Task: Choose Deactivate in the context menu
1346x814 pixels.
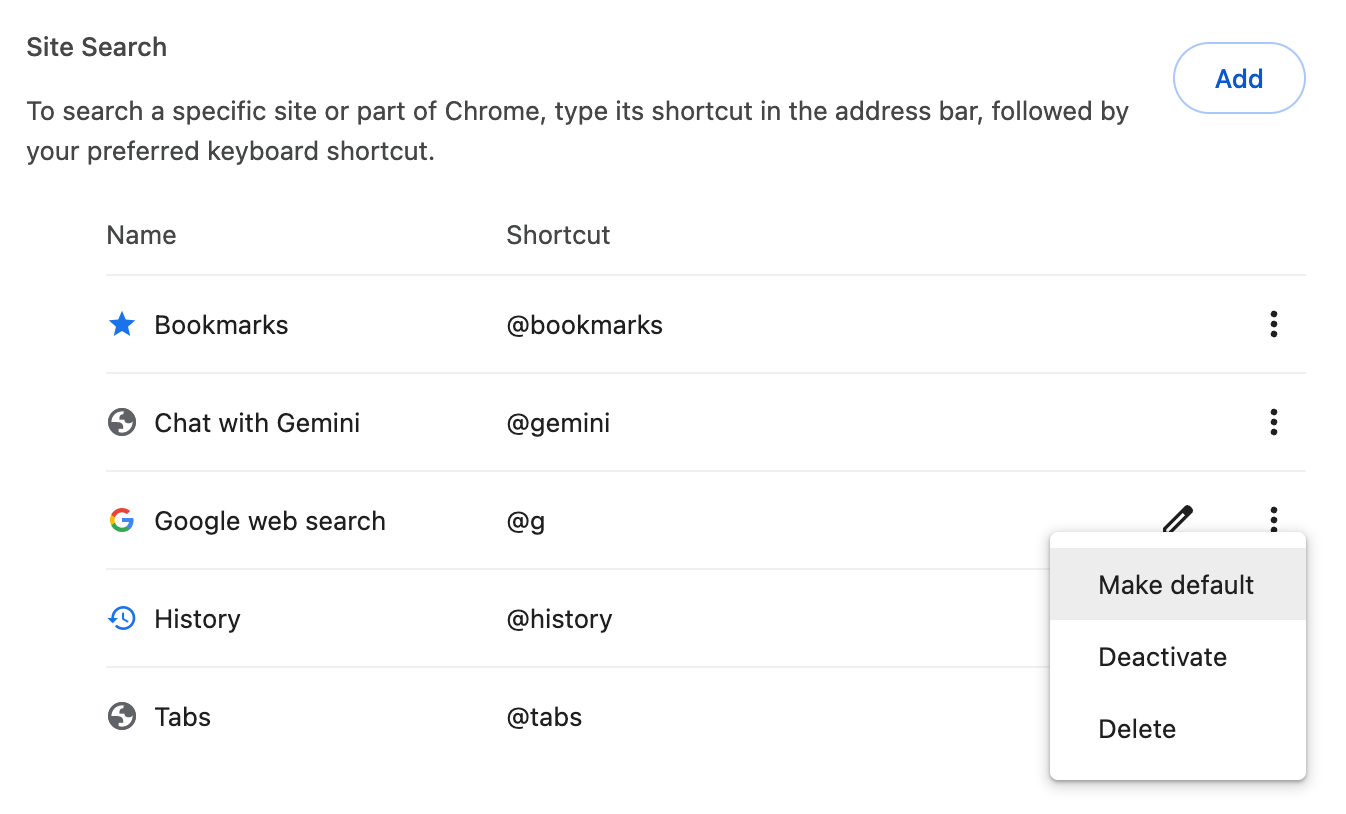Action: 1162,656
